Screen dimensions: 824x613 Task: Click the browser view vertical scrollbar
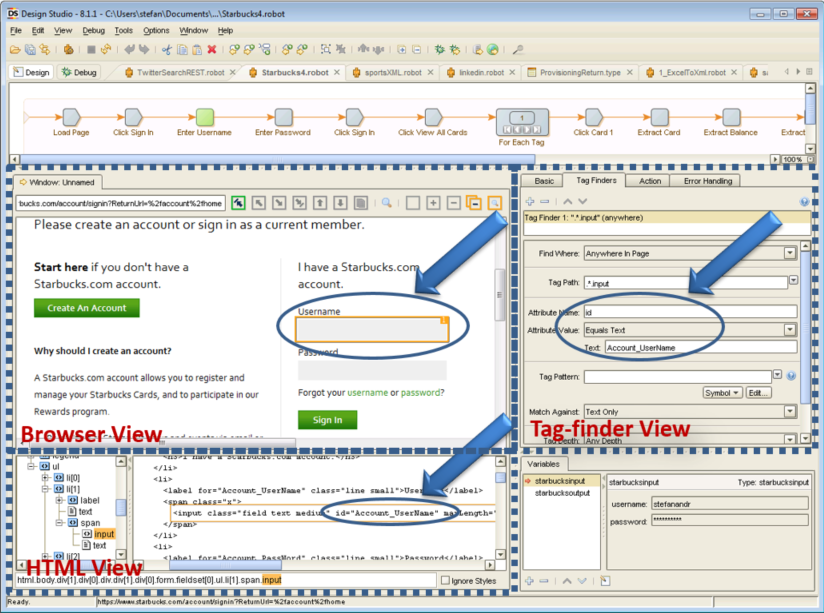pyautogui.click(x=500, y=294)
